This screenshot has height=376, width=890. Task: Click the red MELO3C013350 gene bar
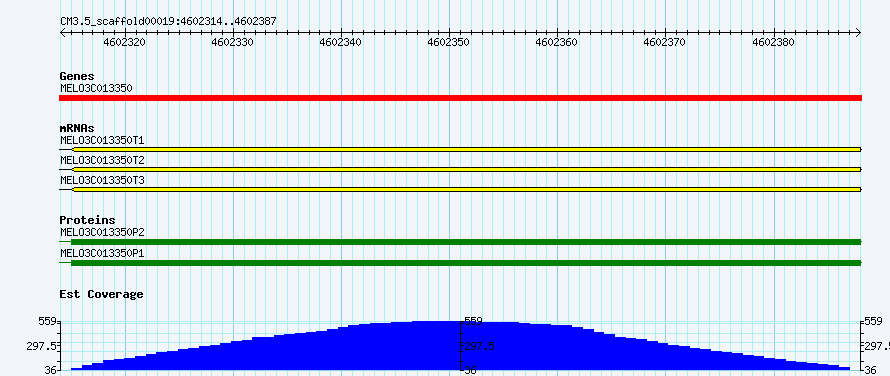point(460,98)
